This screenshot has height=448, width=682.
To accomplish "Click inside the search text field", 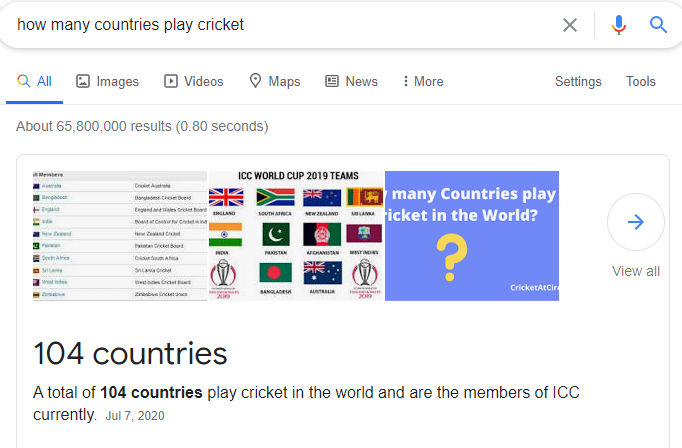I will (283, 25).
